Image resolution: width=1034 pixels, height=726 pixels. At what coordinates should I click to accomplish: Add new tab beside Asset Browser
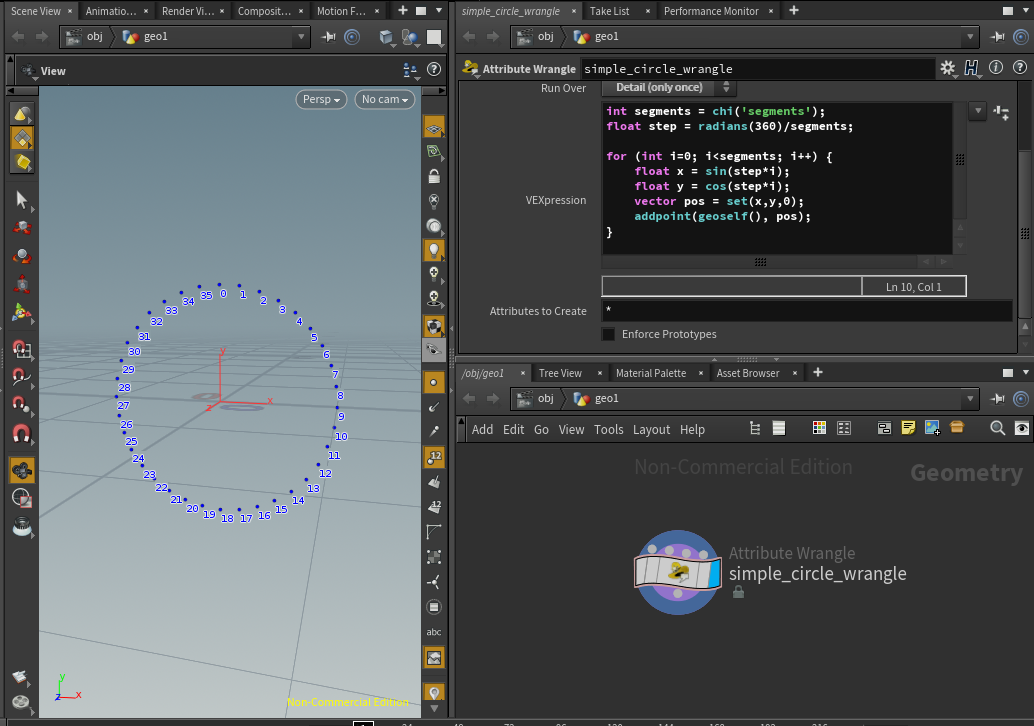(818, 373)
